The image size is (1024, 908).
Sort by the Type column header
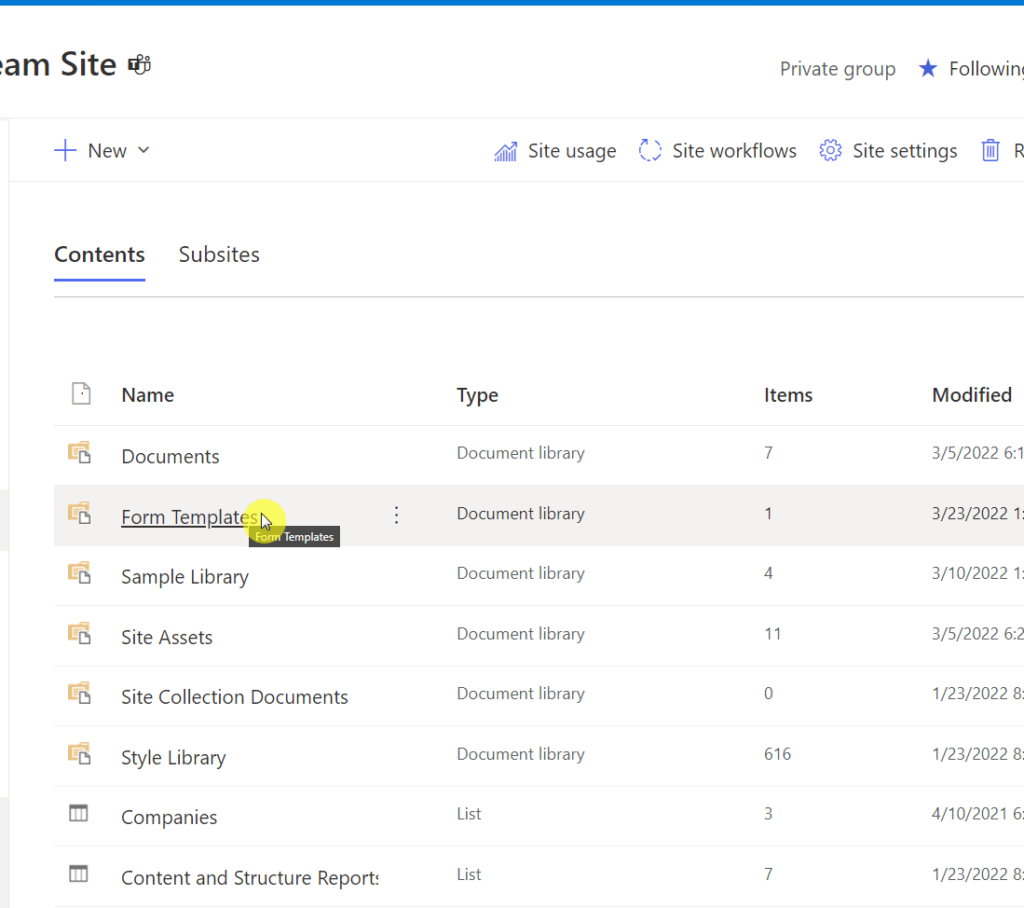[477, 395]
